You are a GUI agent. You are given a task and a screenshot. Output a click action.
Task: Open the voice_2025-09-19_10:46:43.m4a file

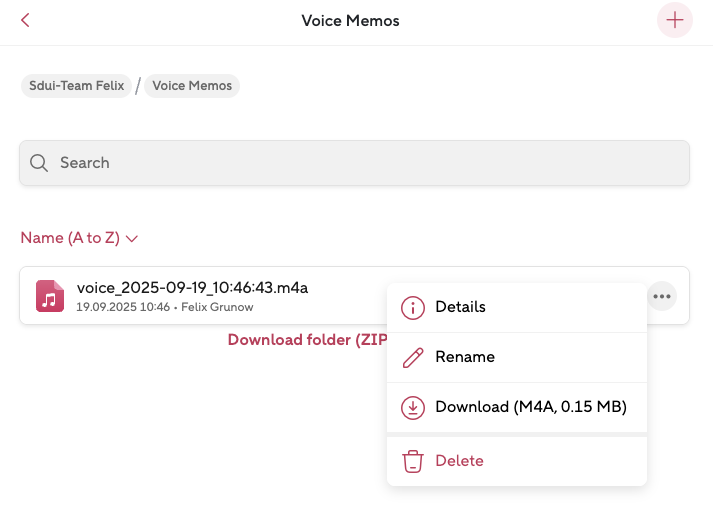(192, 288)
